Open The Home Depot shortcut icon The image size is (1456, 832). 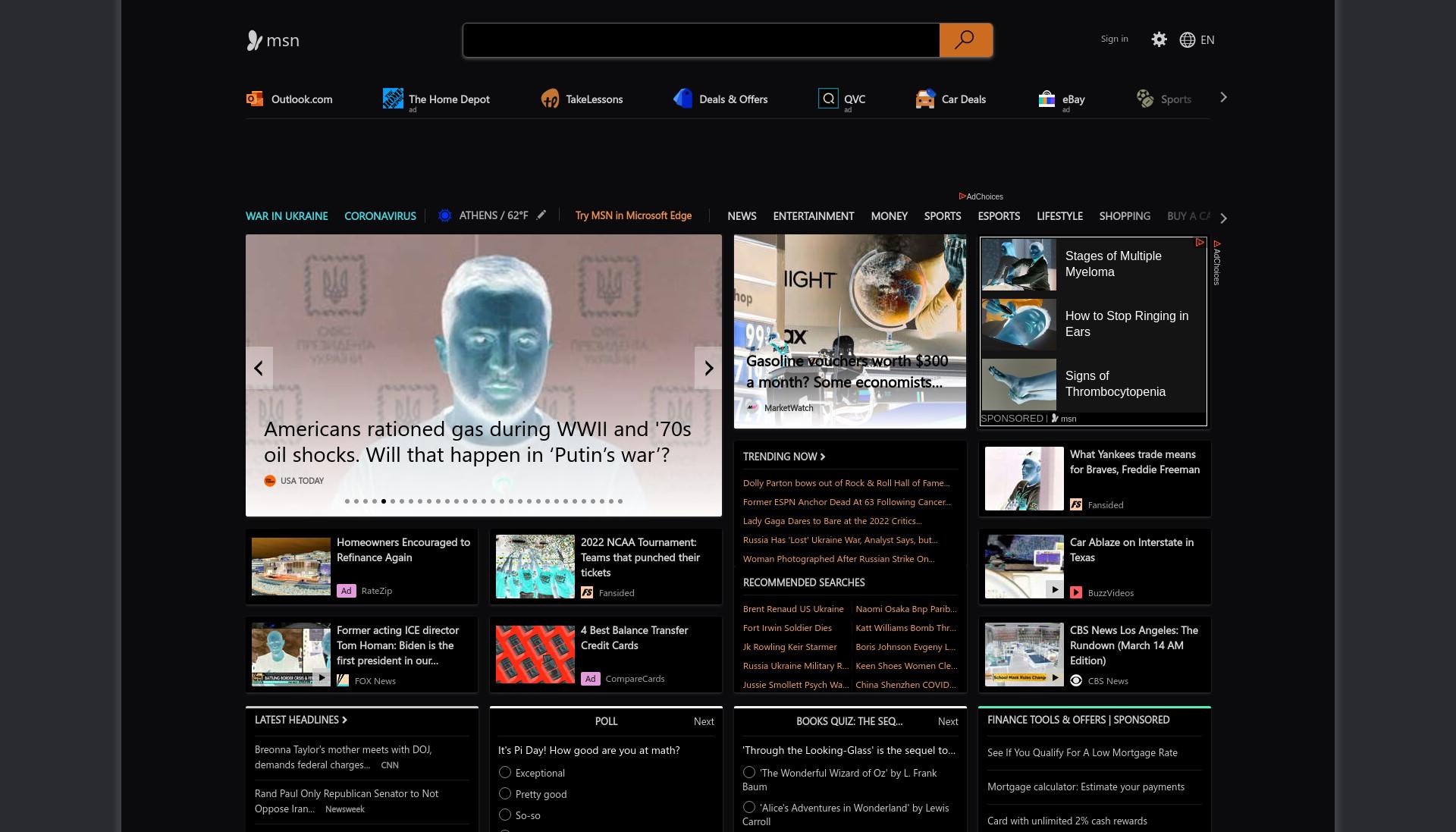[x=393, y=99]
